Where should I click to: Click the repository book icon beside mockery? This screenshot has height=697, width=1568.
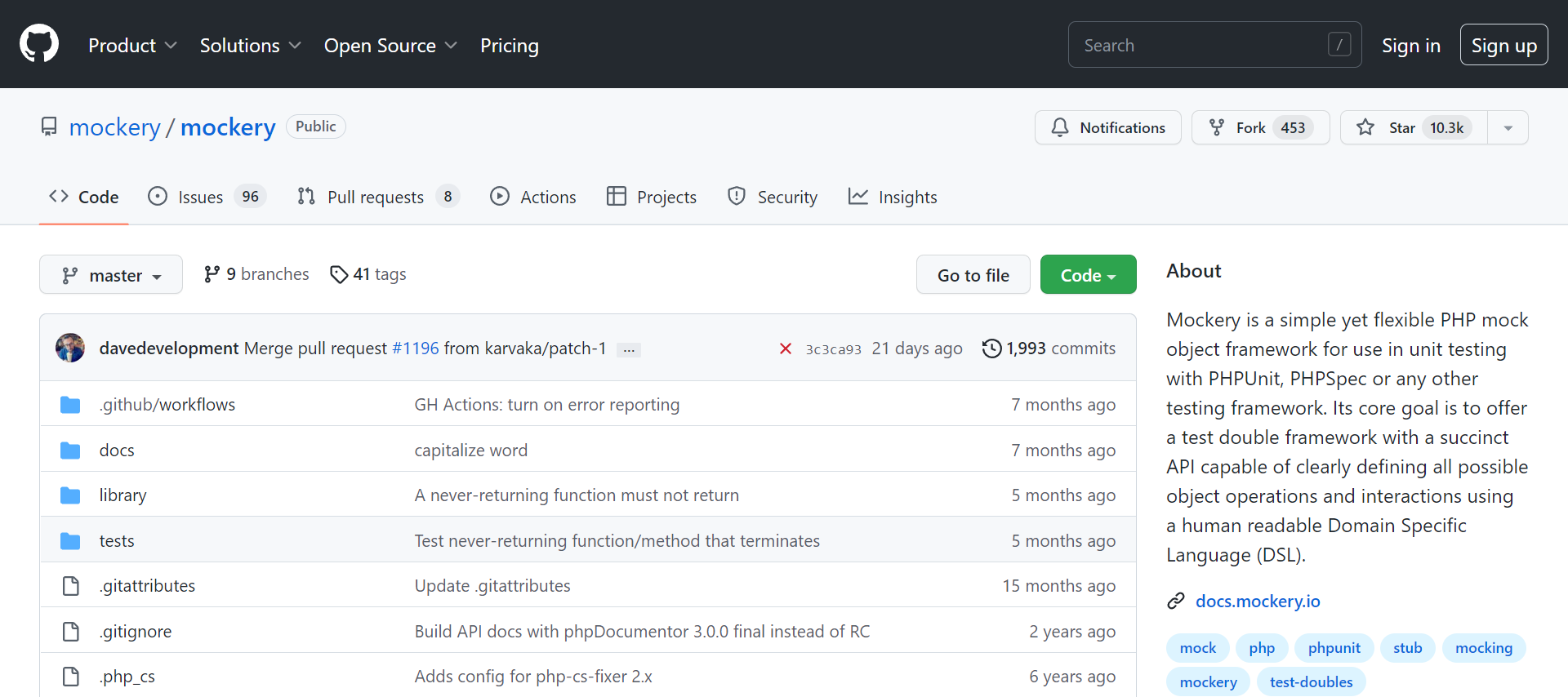tap(49, 127)
